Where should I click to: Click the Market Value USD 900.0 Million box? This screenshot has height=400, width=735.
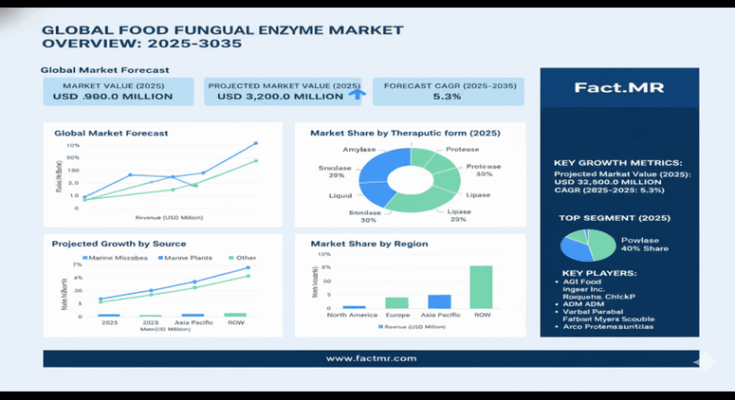[119, 91]
